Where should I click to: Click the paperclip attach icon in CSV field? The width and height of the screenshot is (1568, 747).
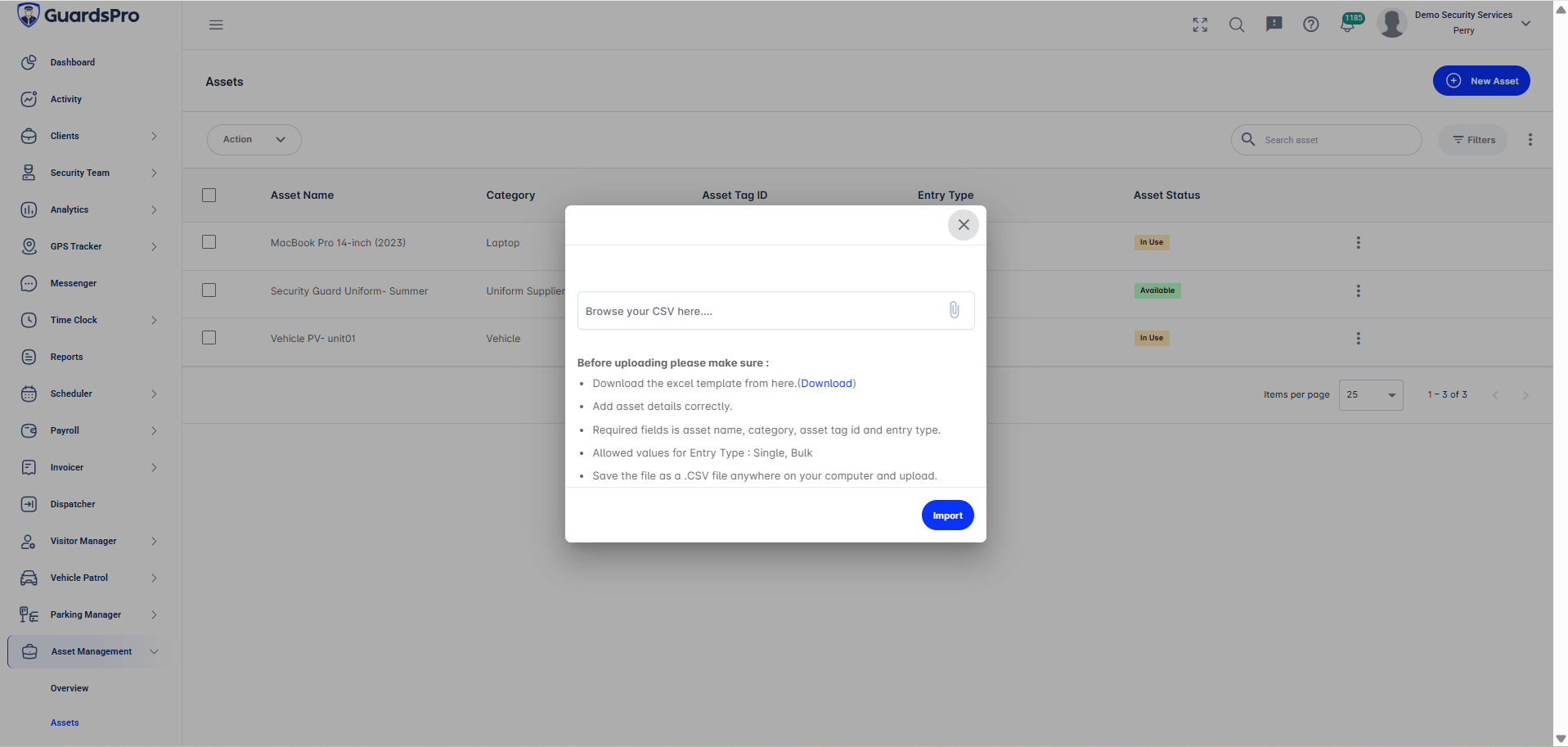(x=954, y=310)
